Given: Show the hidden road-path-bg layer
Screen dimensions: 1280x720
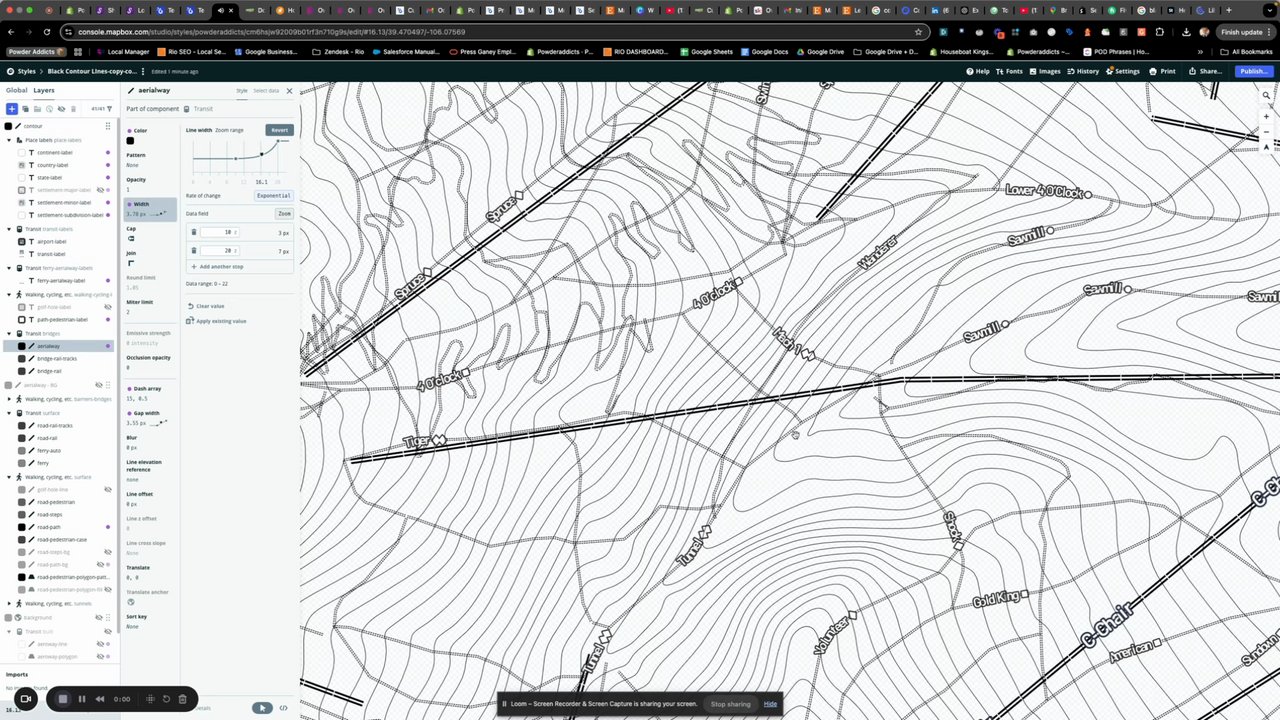Looking at the screenshot, I should (x=100, y=565).
